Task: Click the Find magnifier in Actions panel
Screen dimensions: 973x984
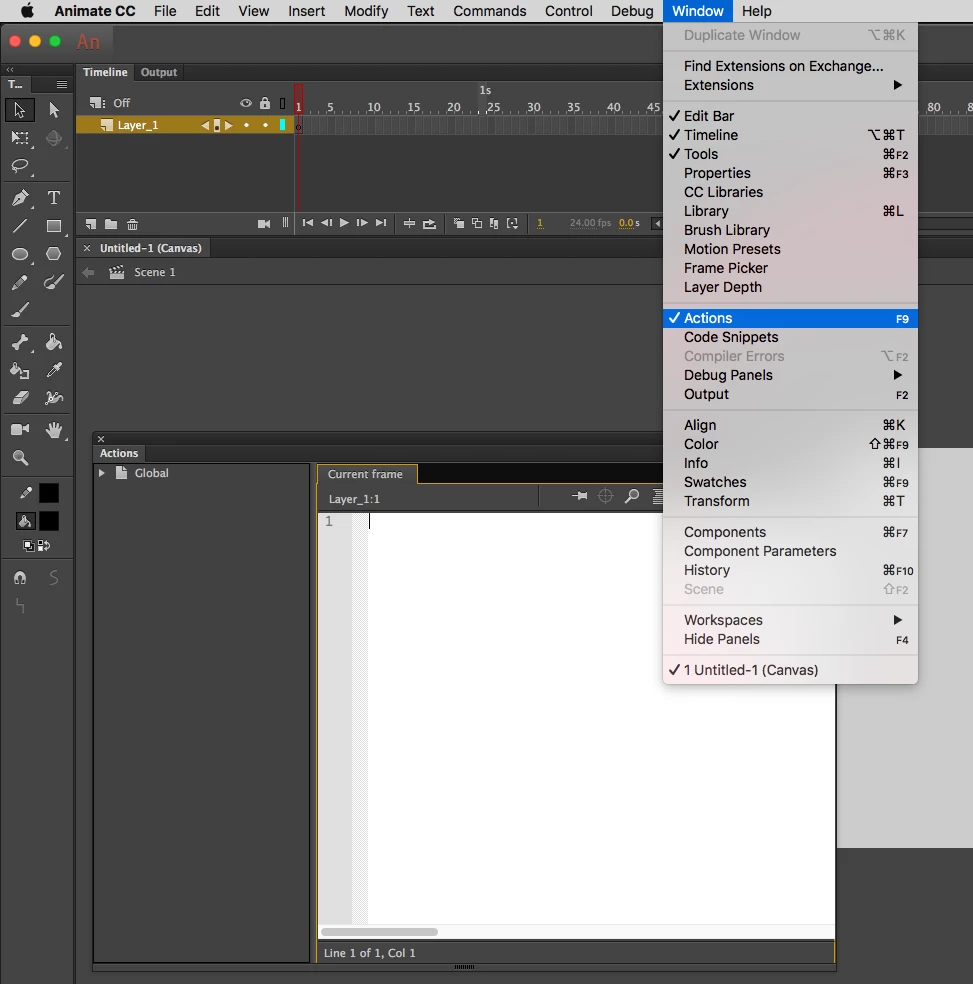Action: (x=632, y=496)
